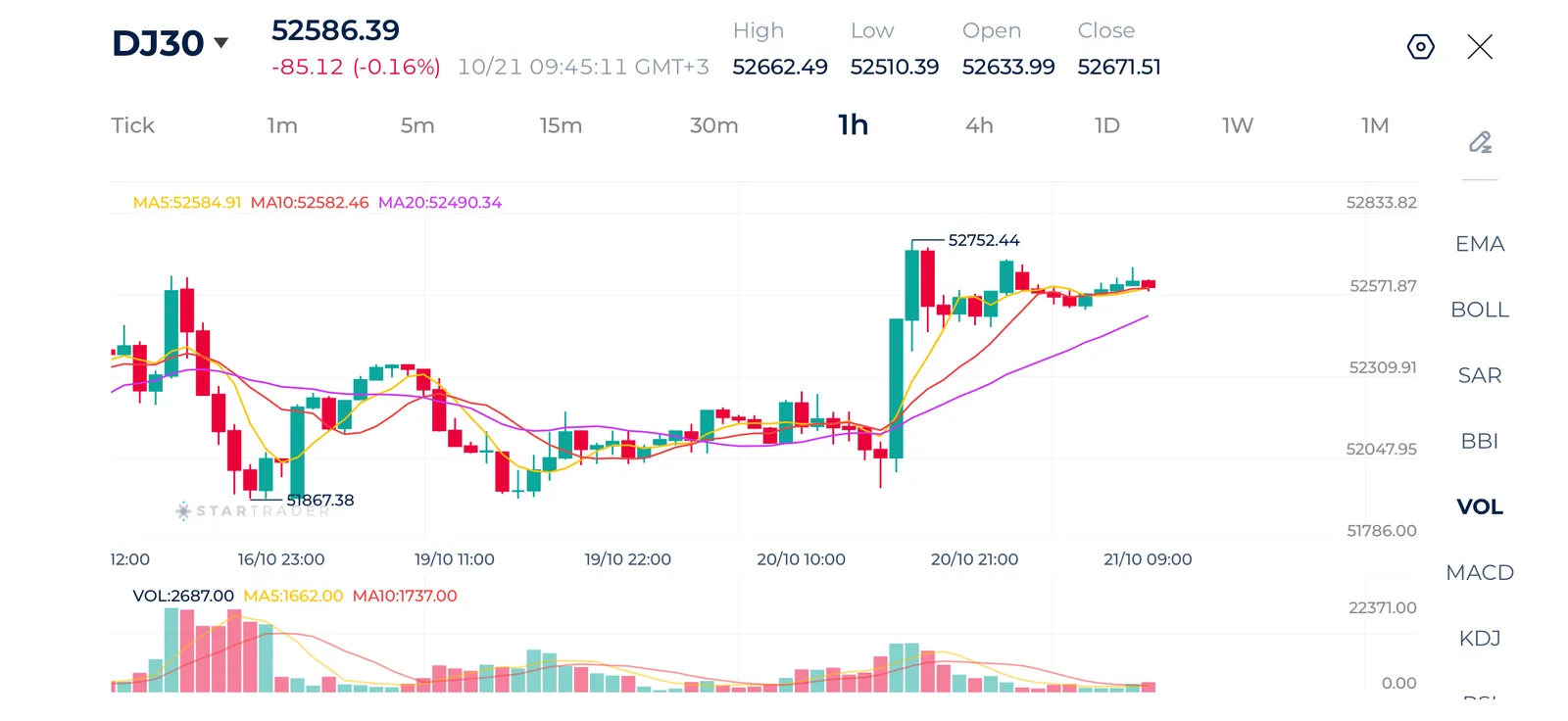Choose the 15m timeframe
This screenshot has width=1568, height=721.
[x=561, y=125]
